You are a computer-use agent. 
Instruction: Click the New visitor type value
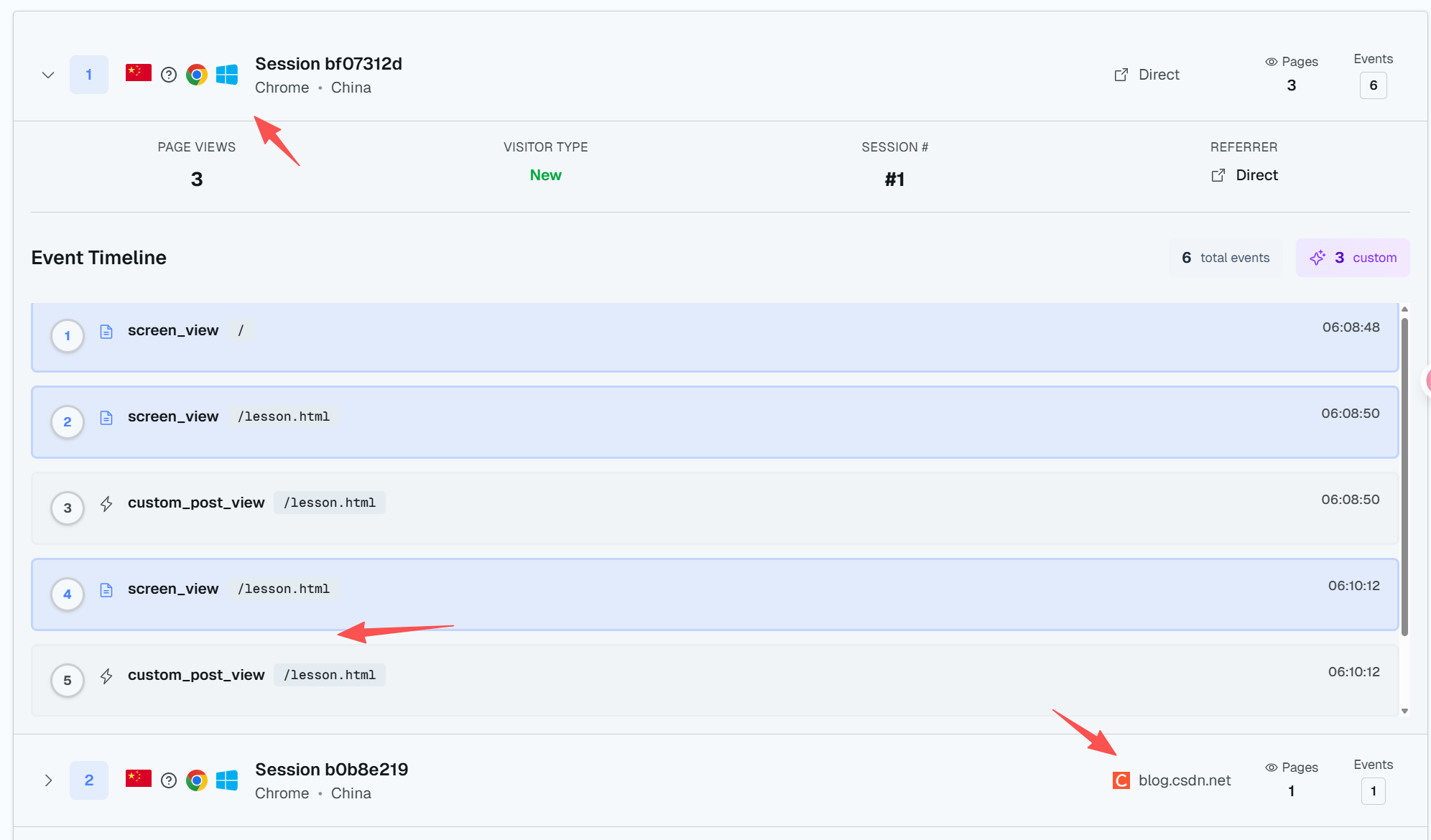point(545,175)
